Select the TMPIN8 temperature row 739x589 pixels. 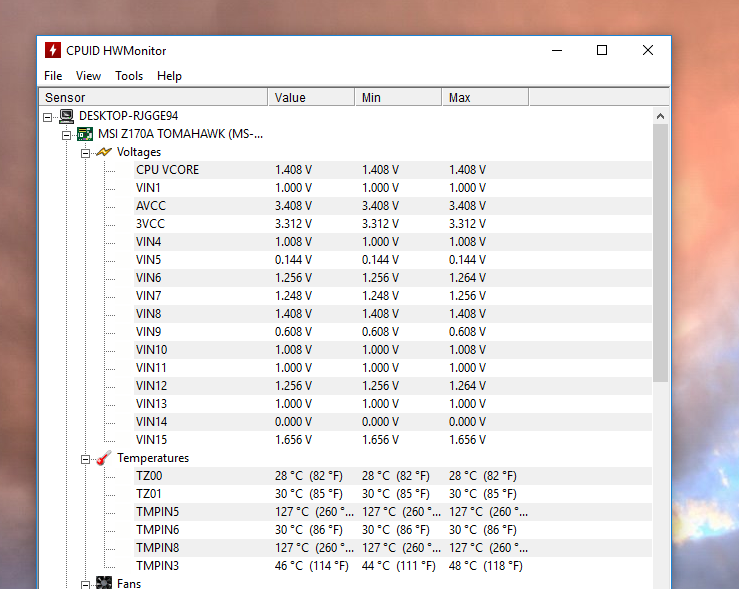click(x=393, y=548)
